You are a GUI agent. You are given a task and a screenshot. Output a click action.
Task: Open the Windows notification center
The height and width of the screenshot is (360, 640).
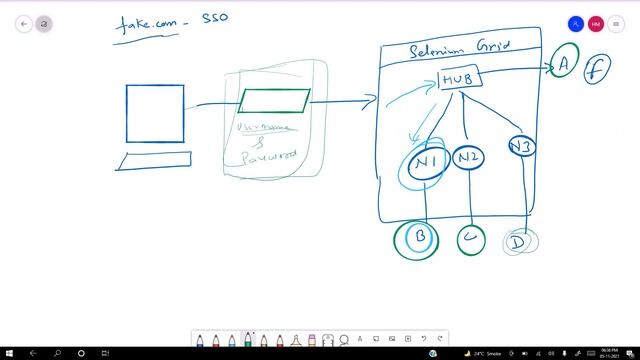click(630, 354)
